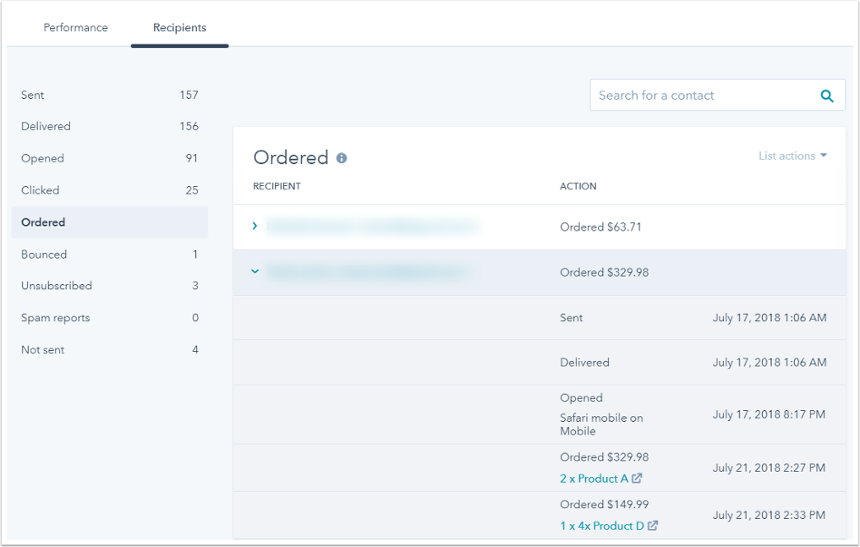The image size is (860, 547).
Task: Switch to the Performance tab
Action: point(76,28)
